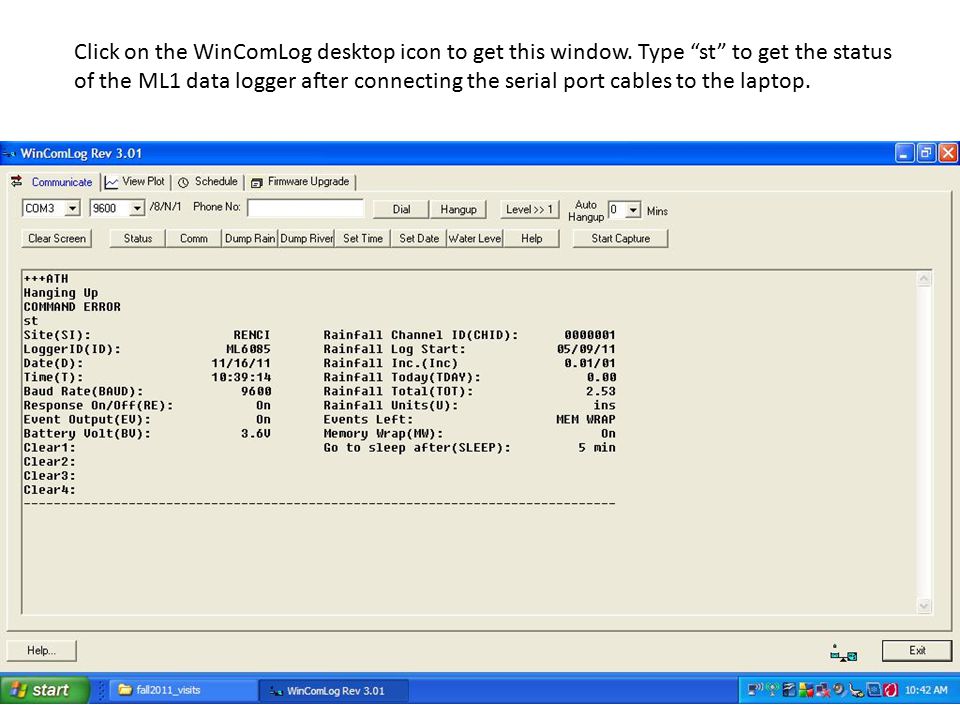
Task: Click into the Phone No input field
Action: coord(306,208)
